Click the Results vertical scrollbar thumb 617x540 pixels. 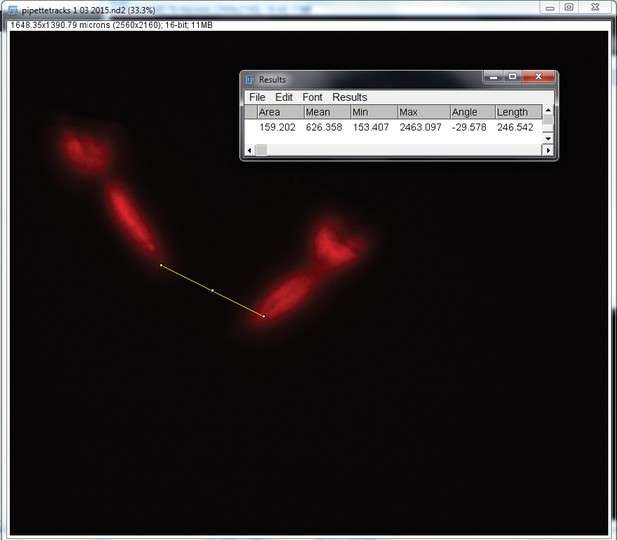(x=548, y=120)
